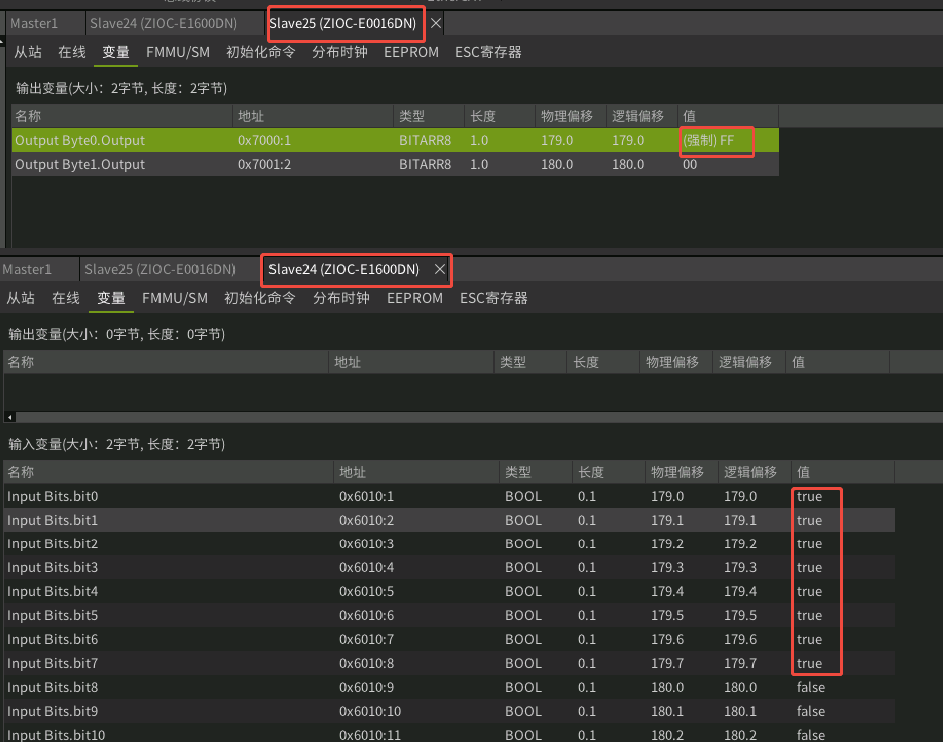Select 在线 tab in lower panel
Image resolution: width=943 pixels, height=742 pixels.
[66, 298]
